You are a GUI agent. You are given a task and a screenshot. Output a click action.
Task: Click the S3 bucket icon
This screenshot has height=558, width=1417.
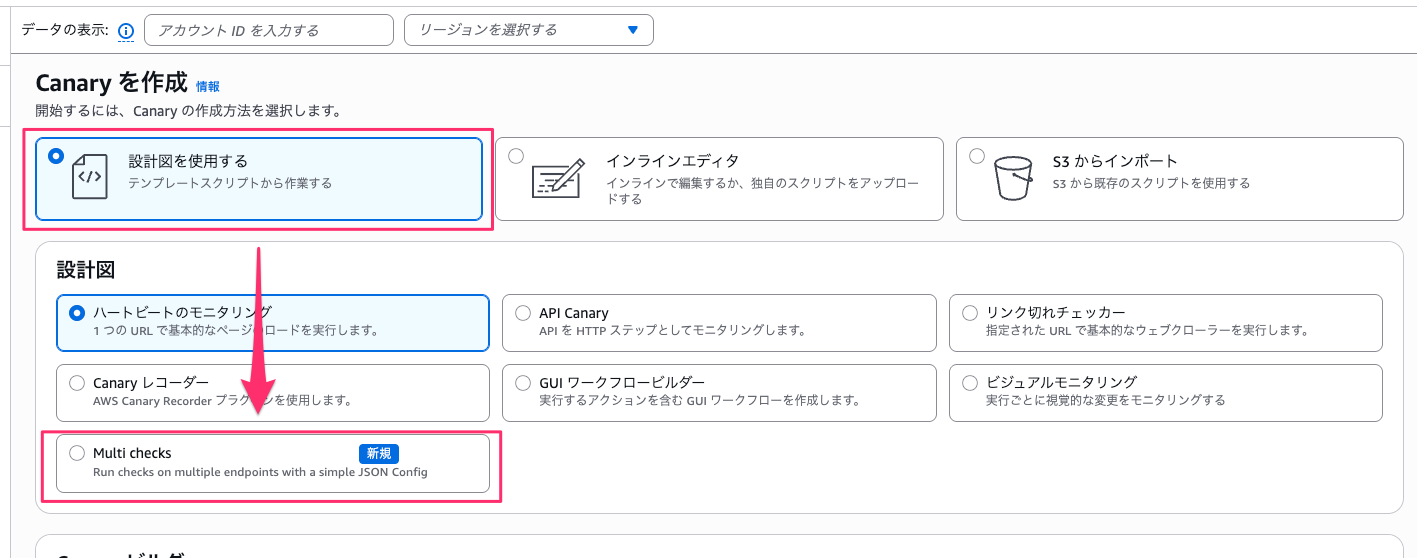(x=1011, y=178)
